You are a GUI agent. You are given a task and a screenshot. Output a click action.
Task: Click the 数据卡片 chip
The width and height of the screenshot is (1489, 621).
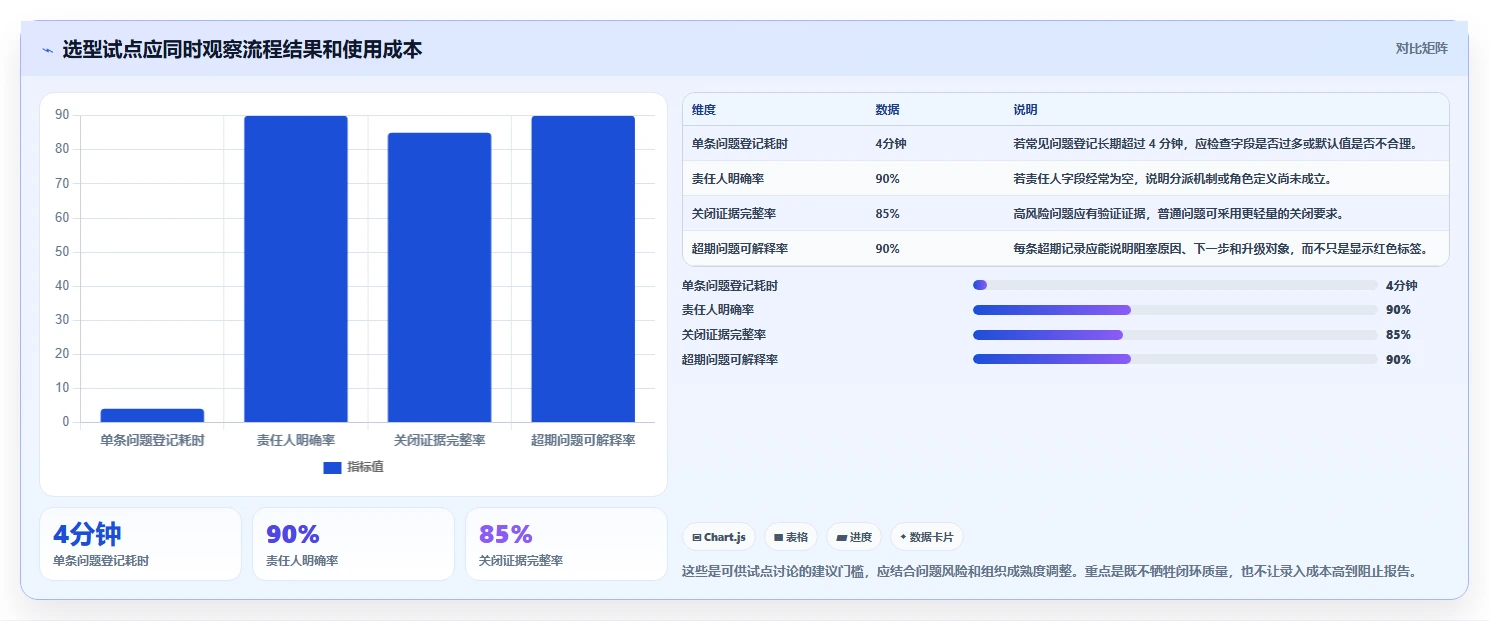point(927,537)
